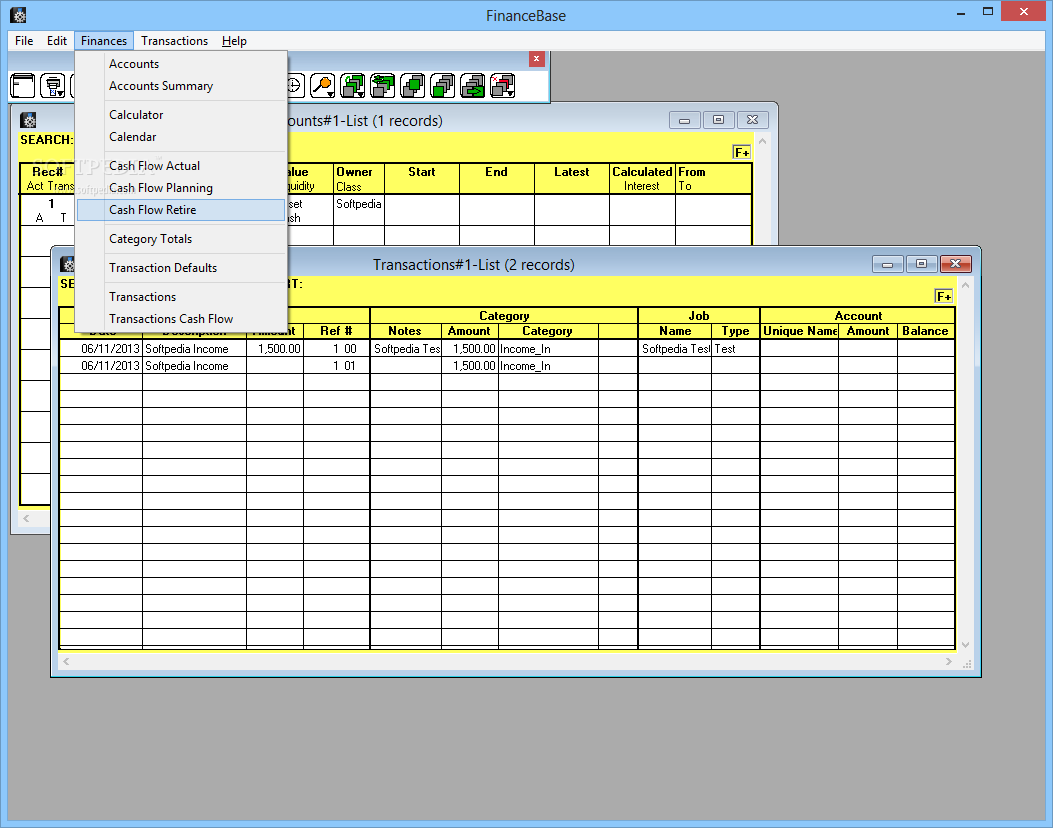Click the records icon with centered green square

click(413, 86)
